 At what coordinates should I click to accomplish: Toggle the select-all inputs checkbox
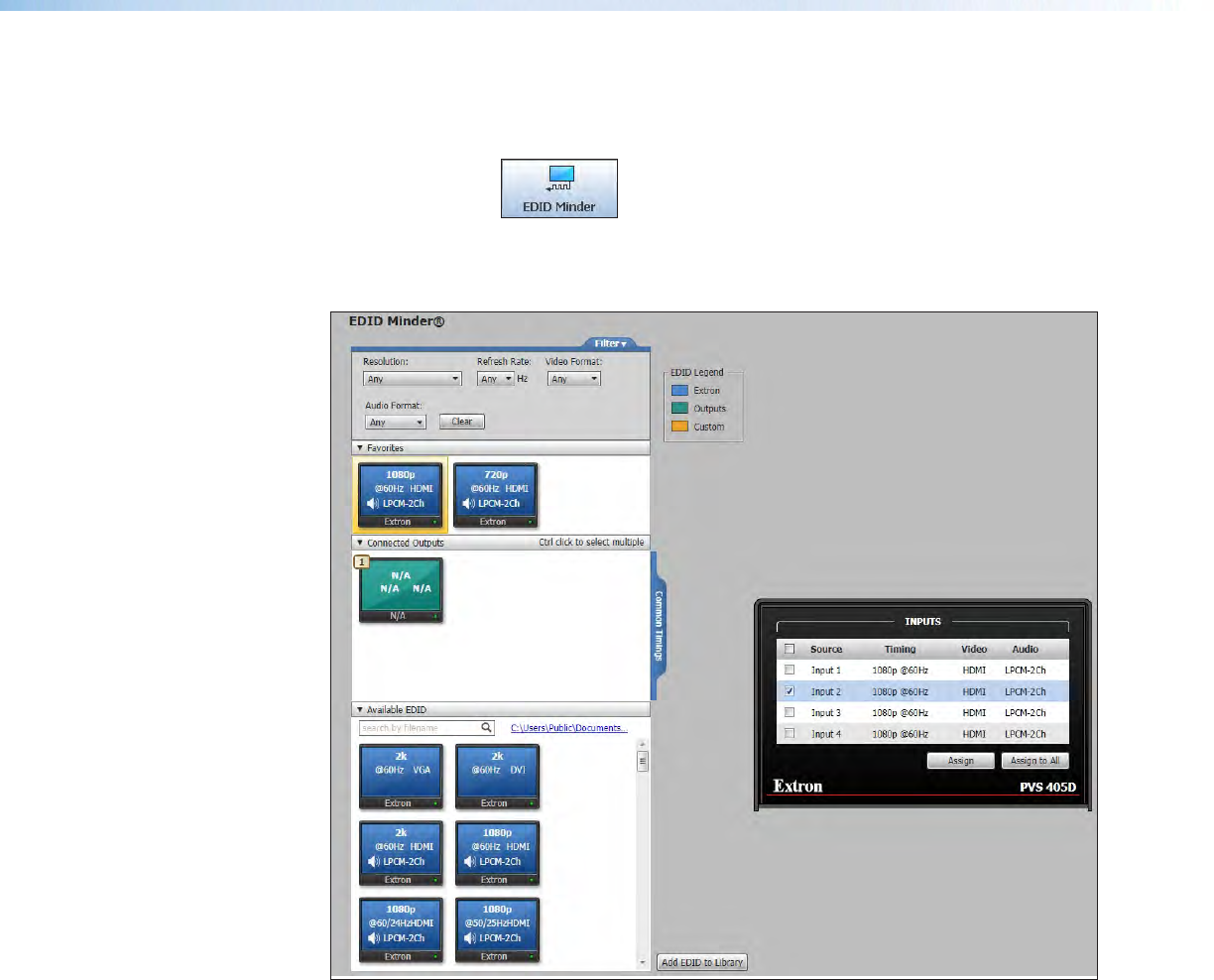click(x=790, y=649)
